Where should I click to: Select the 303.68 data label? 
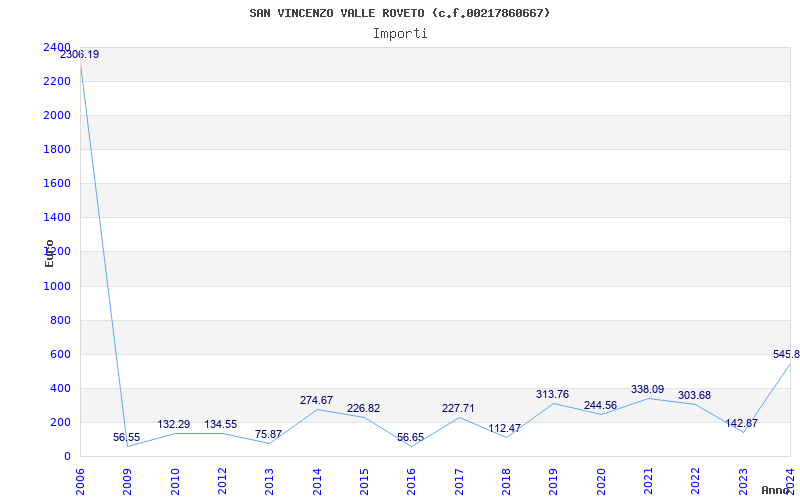pyautogui.click(x=694, y=395)
